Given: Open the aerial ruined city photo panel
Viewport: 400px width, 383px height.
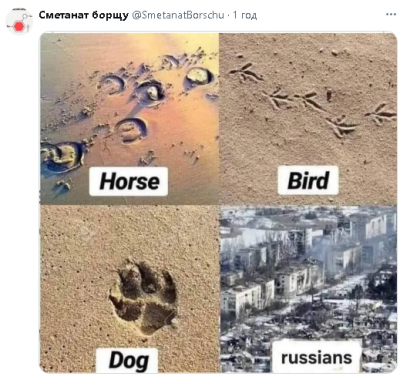Looking at the screenshot, I should click(x=308, y=289).
